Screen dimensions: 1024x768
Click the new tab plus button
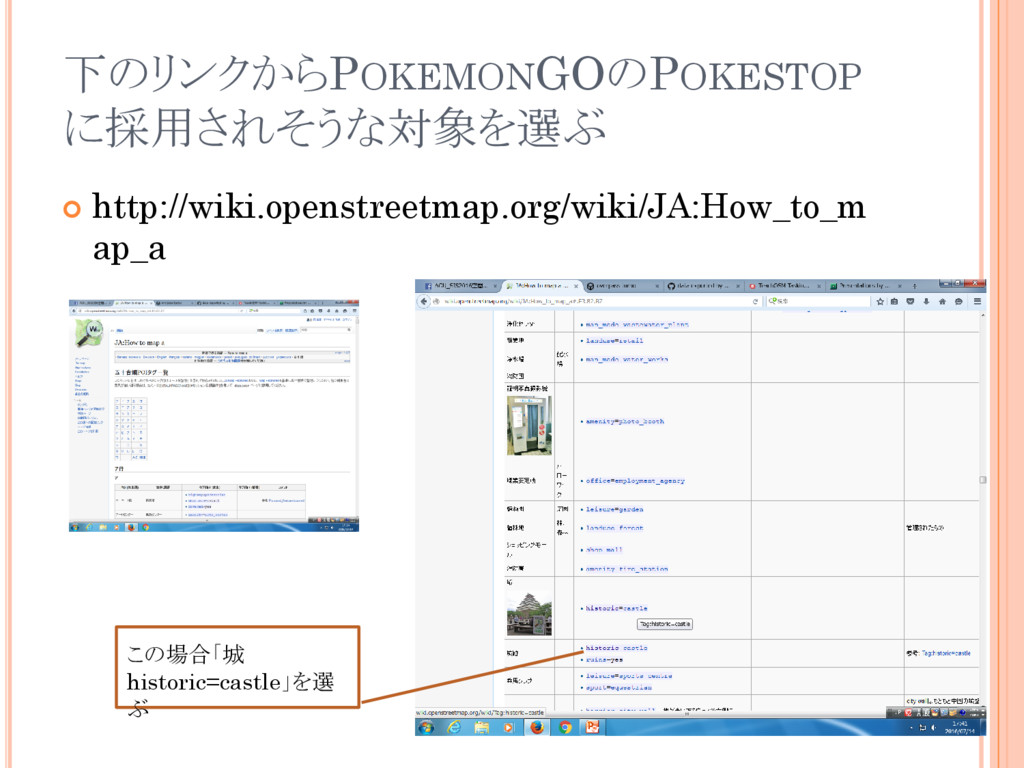[914, 286]
